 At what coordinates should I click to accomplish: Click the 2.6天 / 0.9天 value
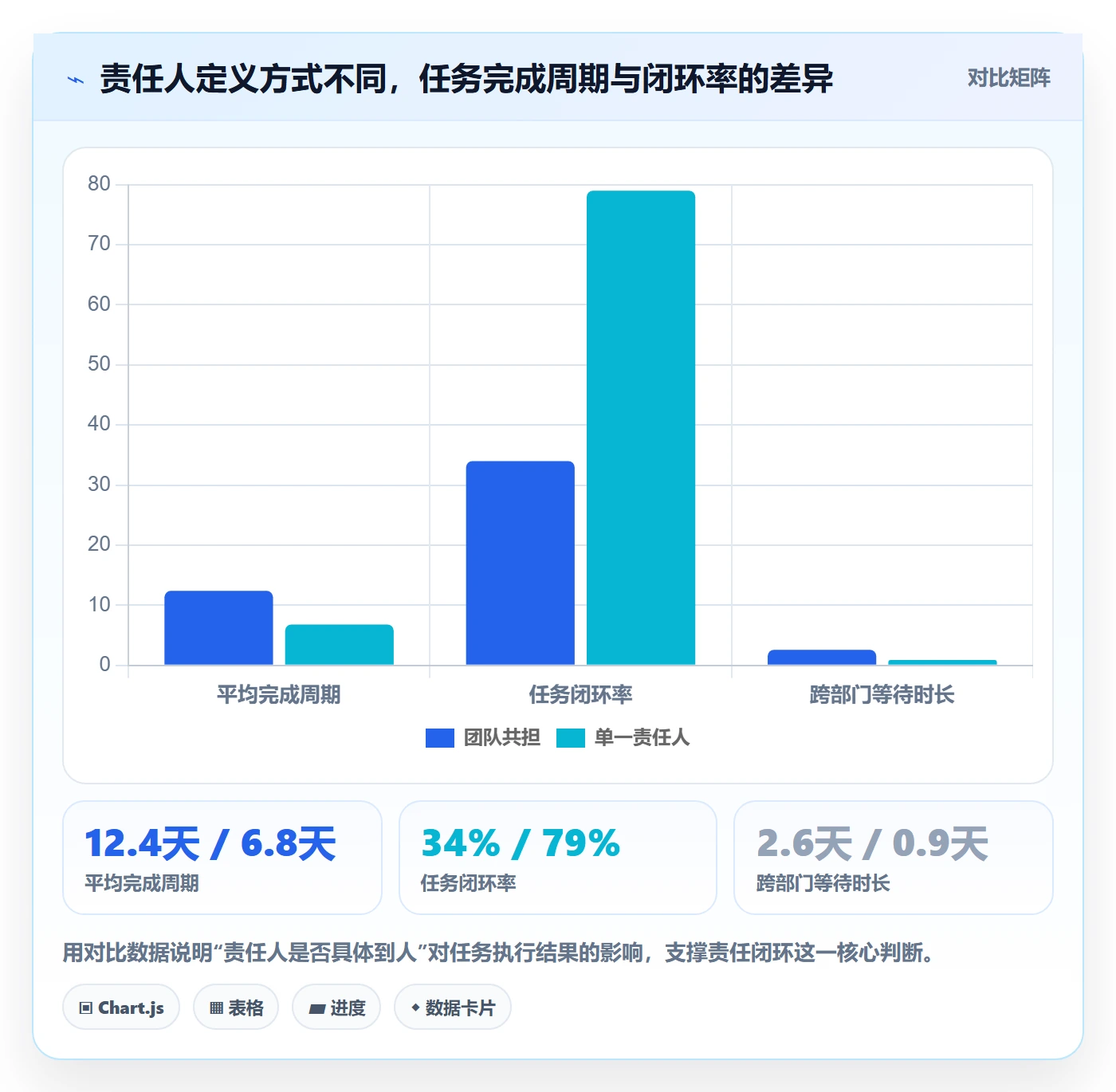point(872,843)
